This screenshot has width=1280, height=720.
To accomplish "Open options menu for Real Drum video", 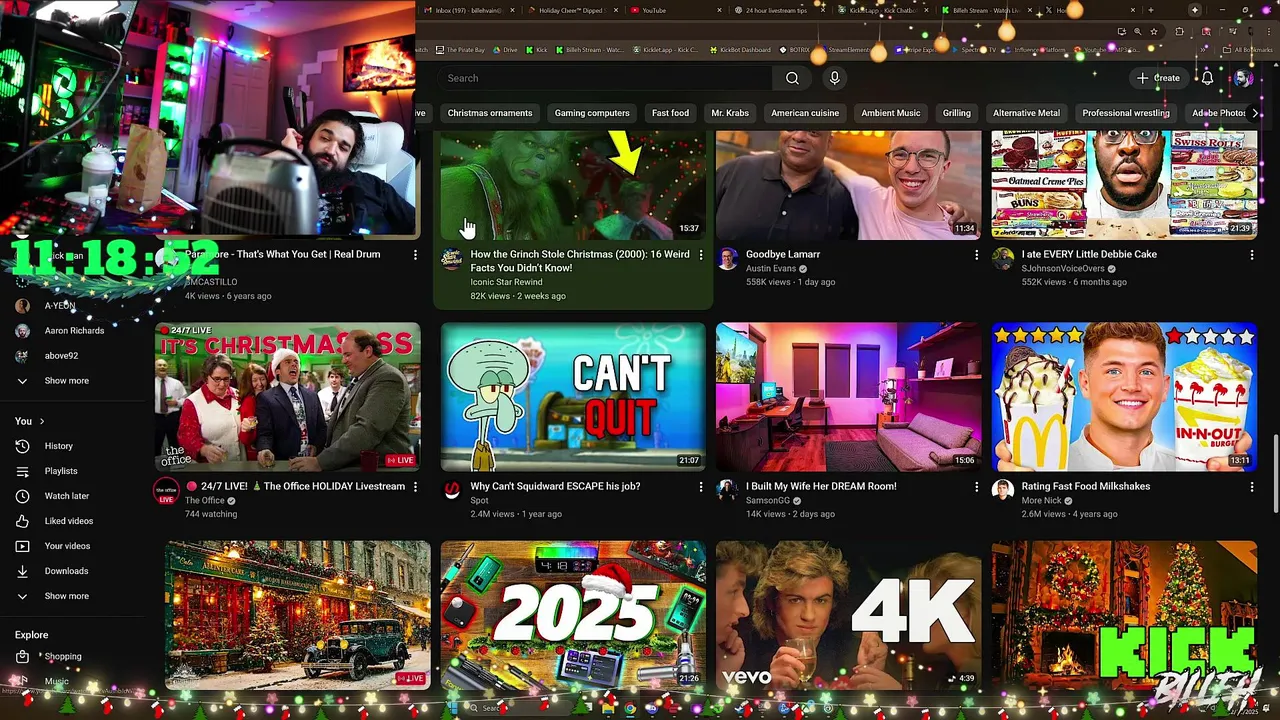I will click(x=415, y=255).
